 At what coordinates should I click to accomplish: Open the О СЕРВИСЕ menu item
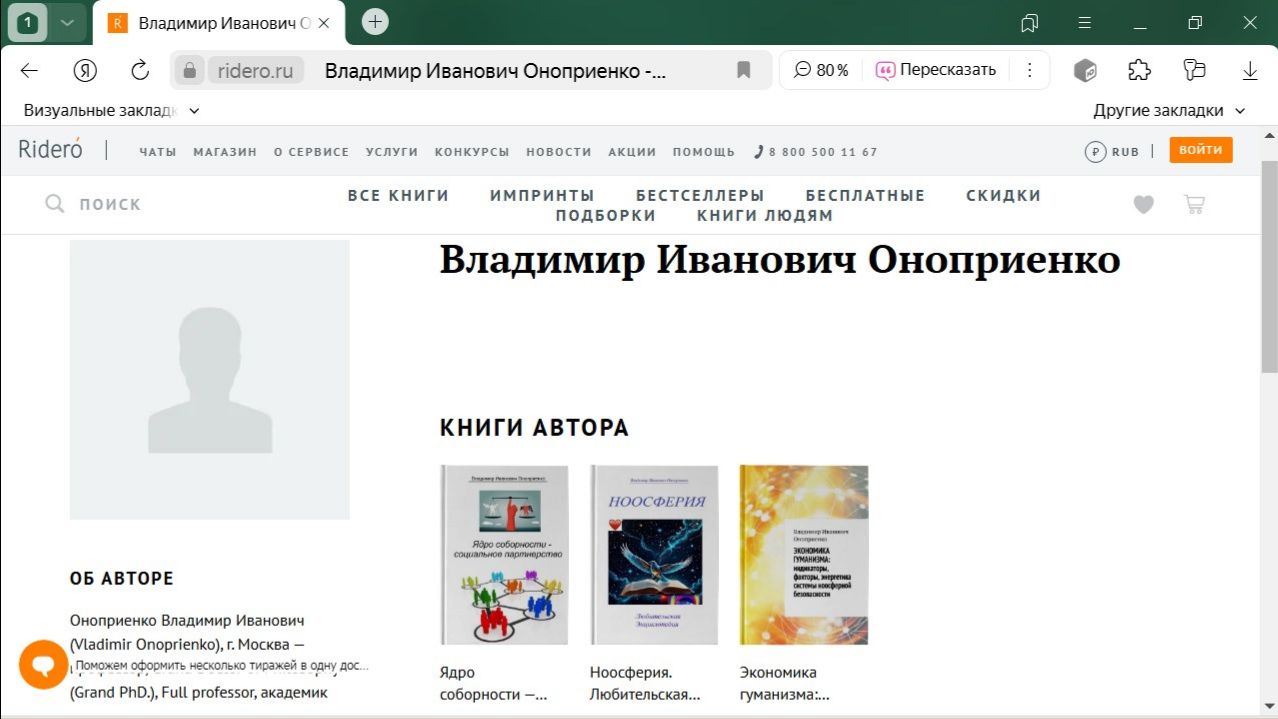(311, 152)
